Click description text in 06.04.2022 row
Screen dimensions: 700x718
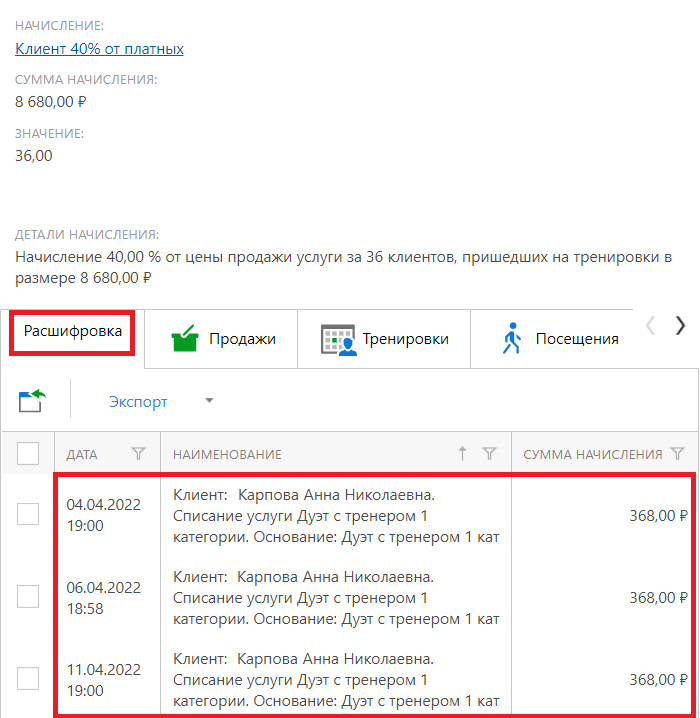[336, 598]
